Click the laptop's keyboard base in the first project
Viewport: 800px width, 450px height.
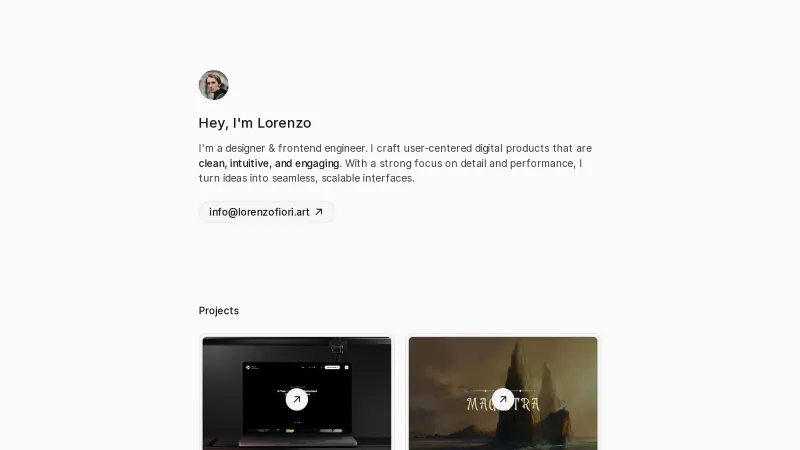click(x=296, y=440)
